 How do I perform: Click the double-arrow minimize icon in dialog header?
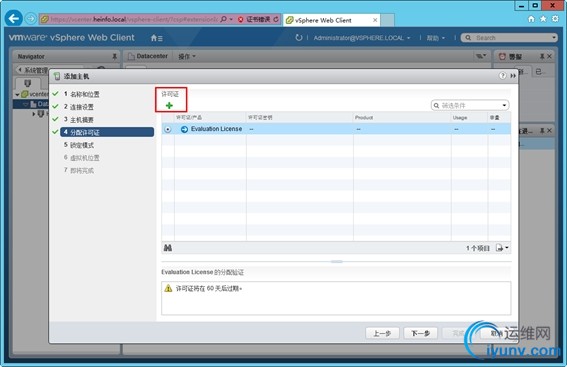(x=513, y=76)
